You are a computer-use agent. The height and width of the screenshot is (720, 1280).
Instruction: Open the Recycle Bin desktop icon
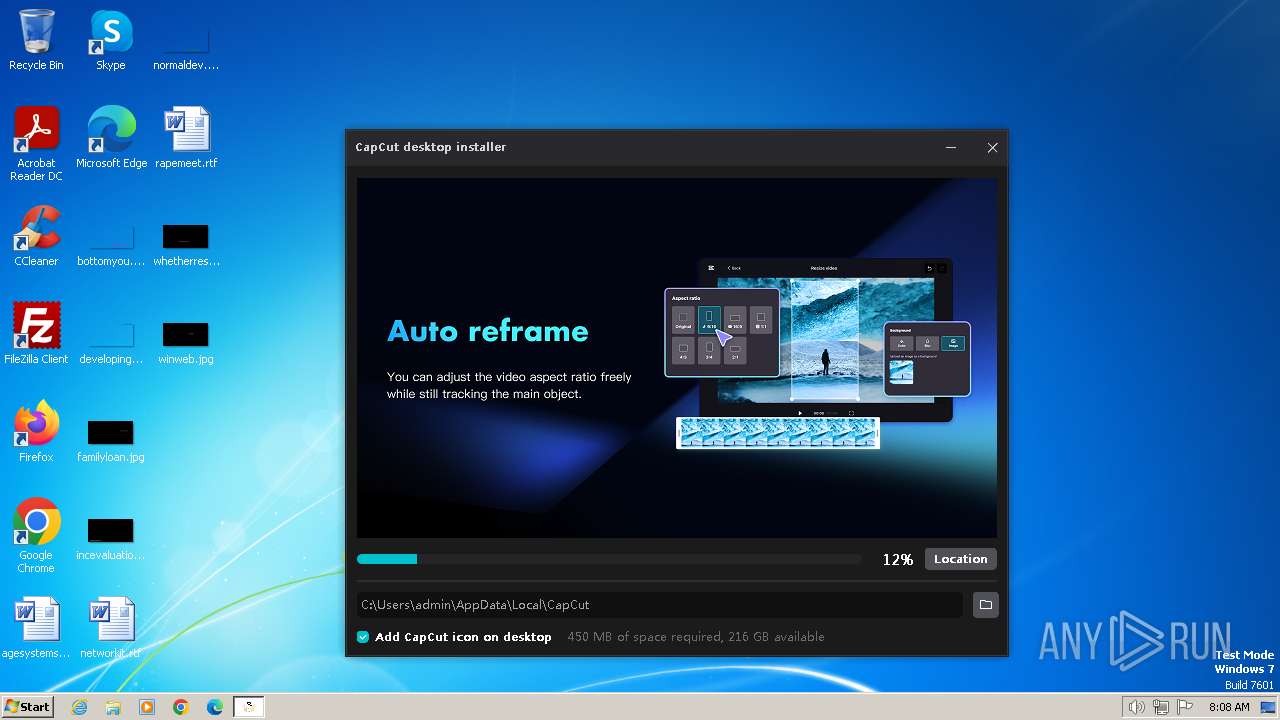(x=36, y=40)
